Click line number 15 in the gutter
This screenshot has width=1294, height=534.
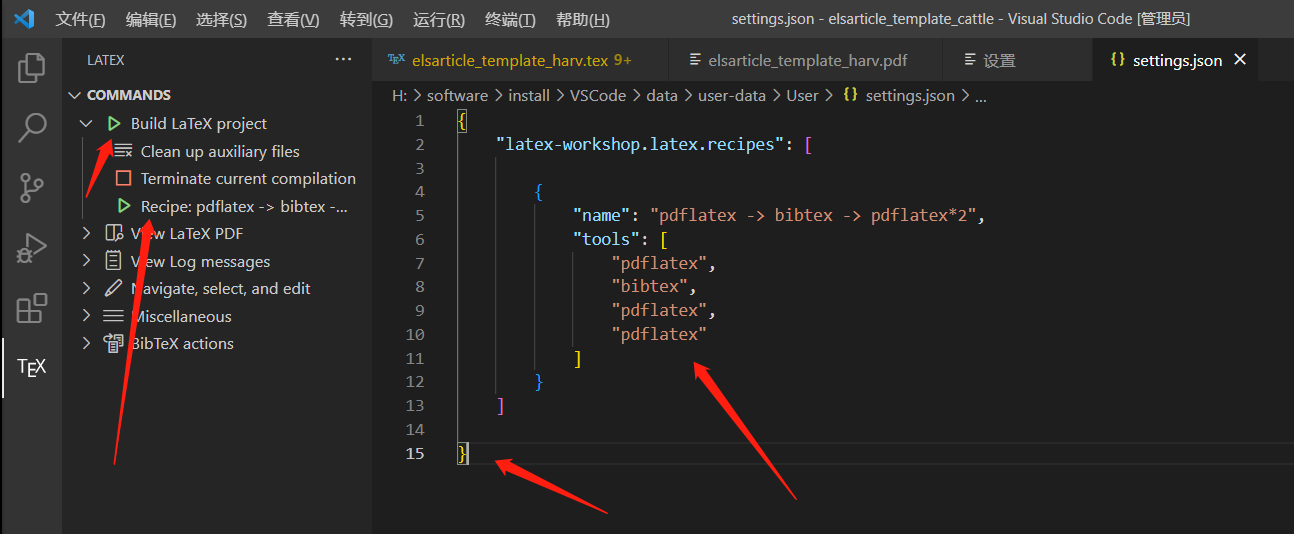click(415, 454)
